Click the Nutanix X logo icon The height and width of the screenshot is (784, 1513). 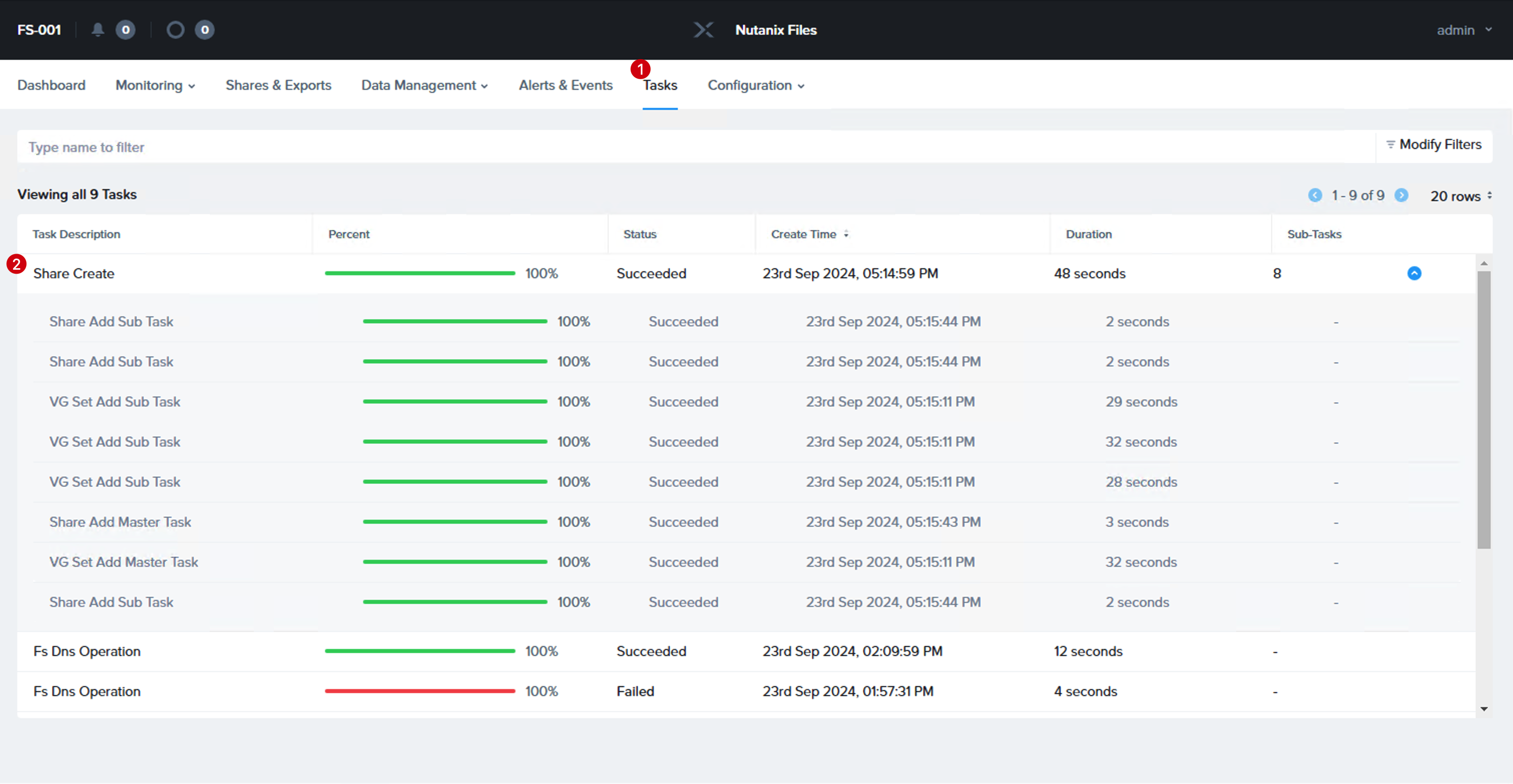[x=703, y=30]
